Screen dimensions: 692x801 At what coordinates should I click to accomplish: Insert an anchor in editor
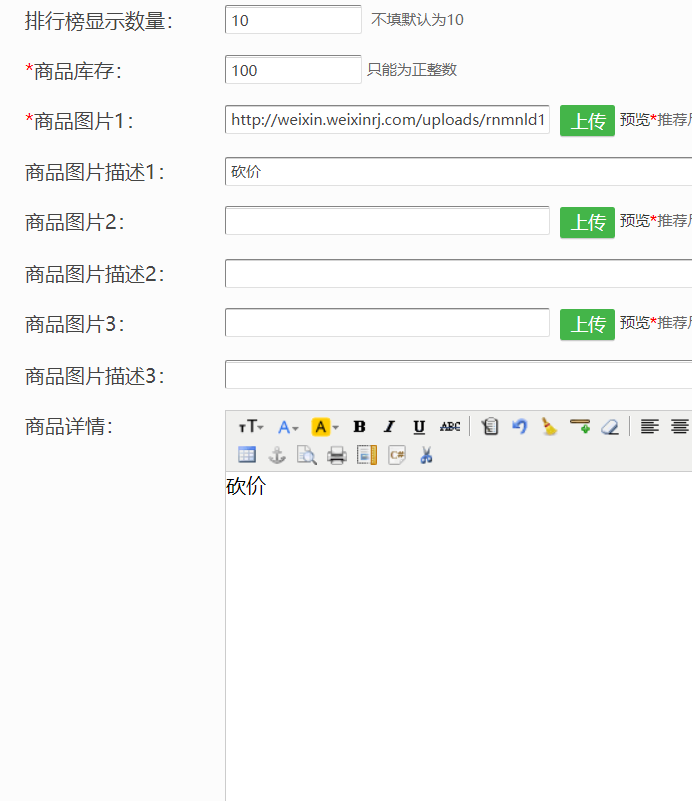[x=277, y=455]
